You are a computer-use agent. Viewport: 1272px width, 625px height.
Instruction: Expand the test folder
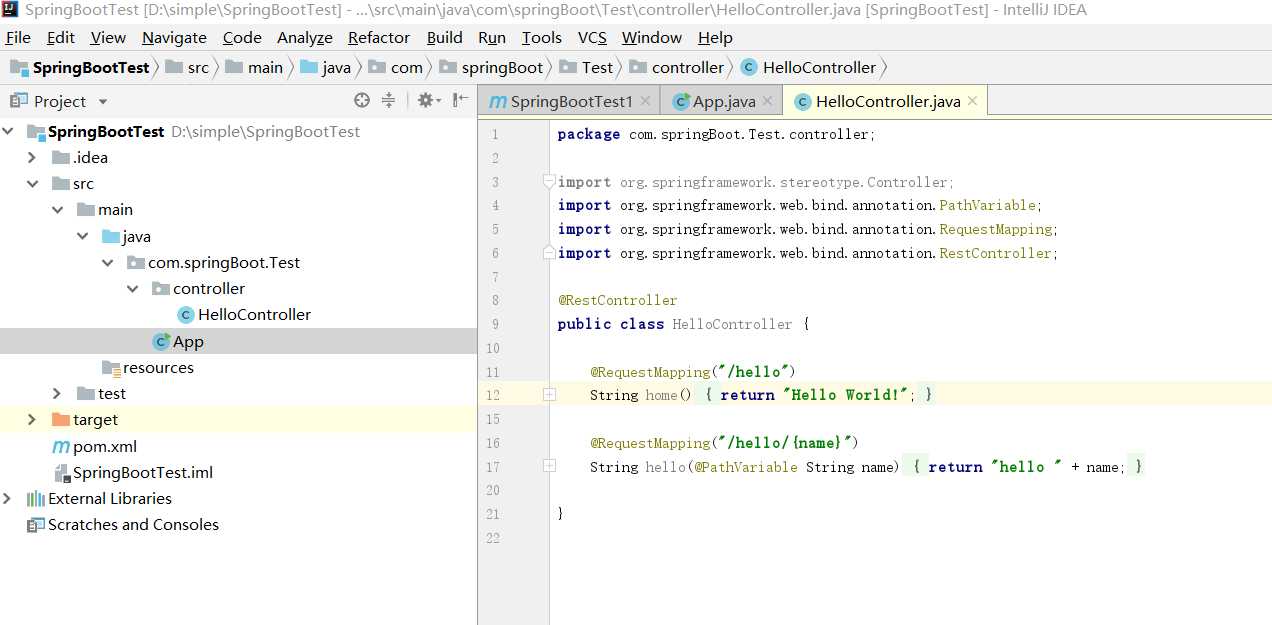(57, 394)
